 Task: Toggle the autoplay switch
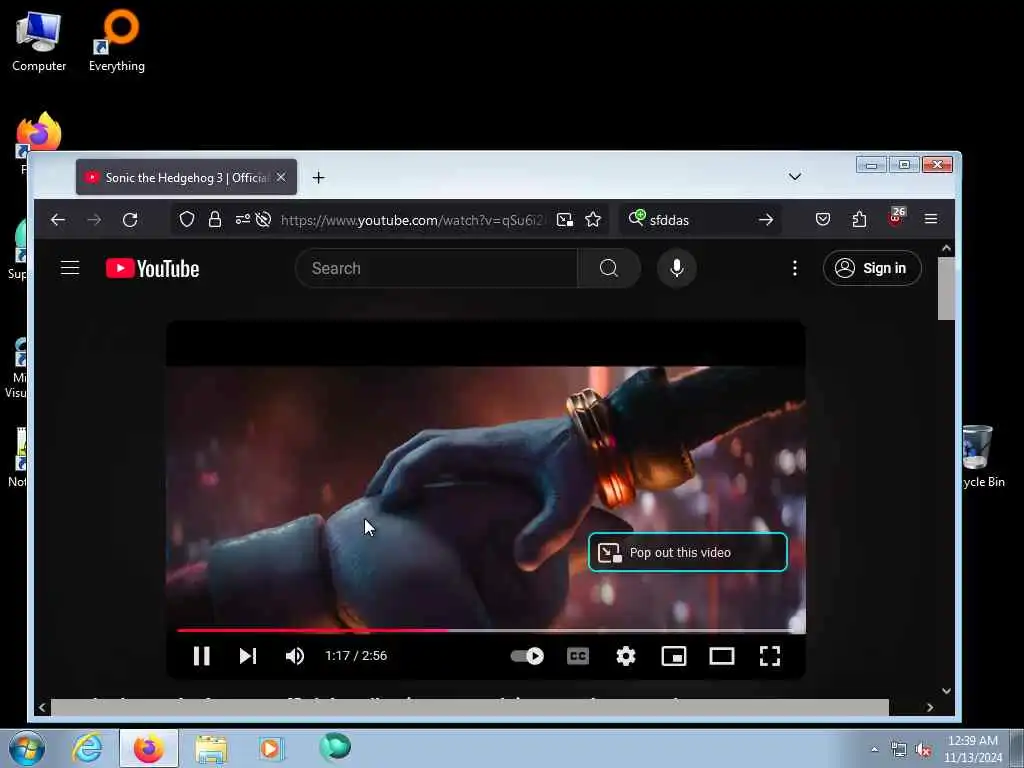tap(528, 656)
